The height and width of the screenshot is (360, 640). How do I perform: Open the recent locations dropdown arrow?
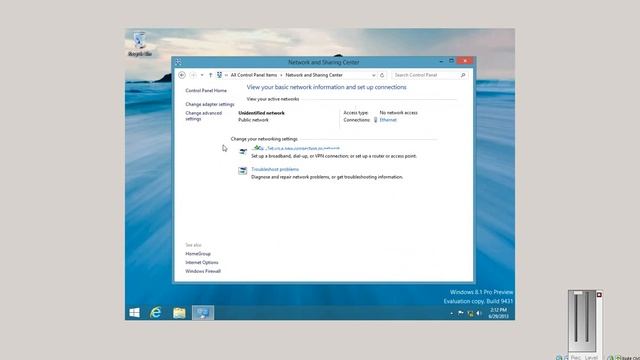pyautogui.click(x=202, y=75)
